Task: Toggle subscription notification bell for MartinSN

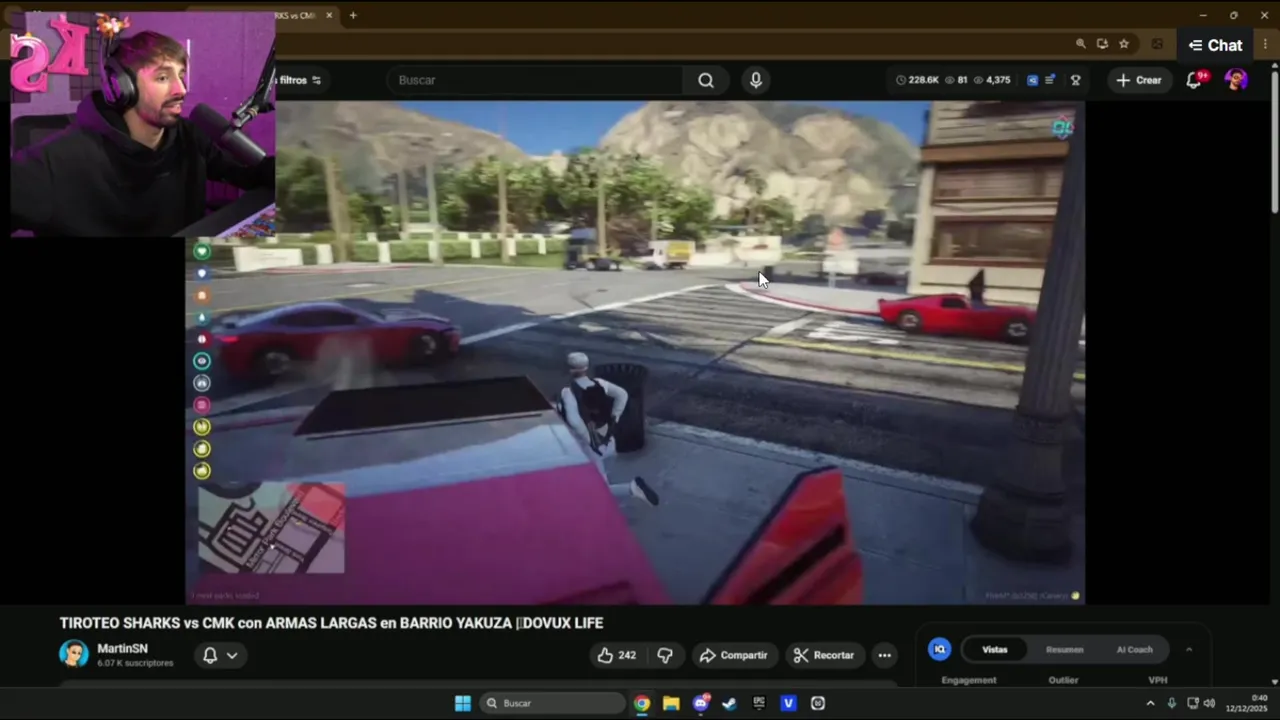Action: (x=220, y=655)
